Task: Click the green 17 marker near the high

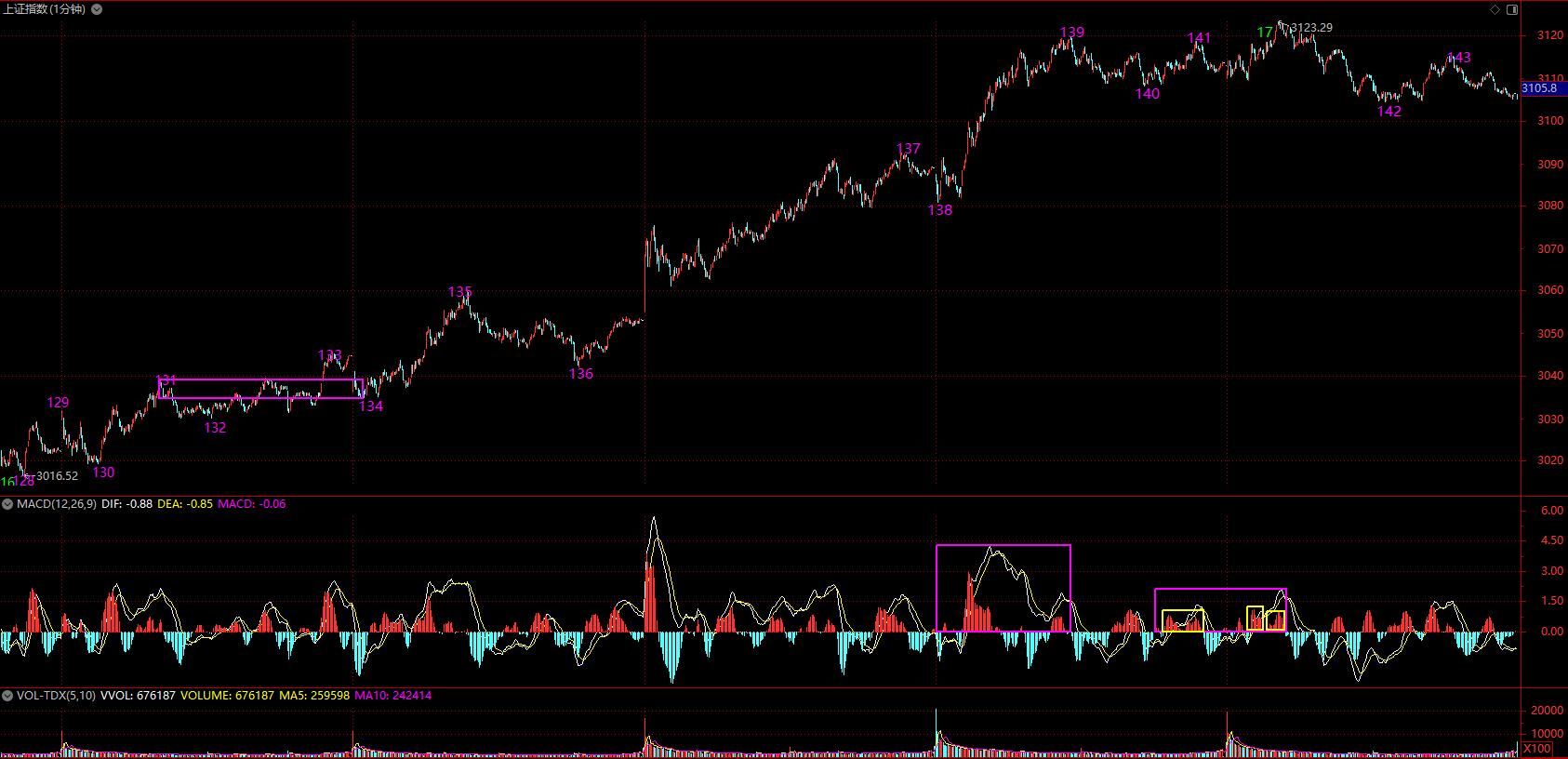Action: (1265, 33)
